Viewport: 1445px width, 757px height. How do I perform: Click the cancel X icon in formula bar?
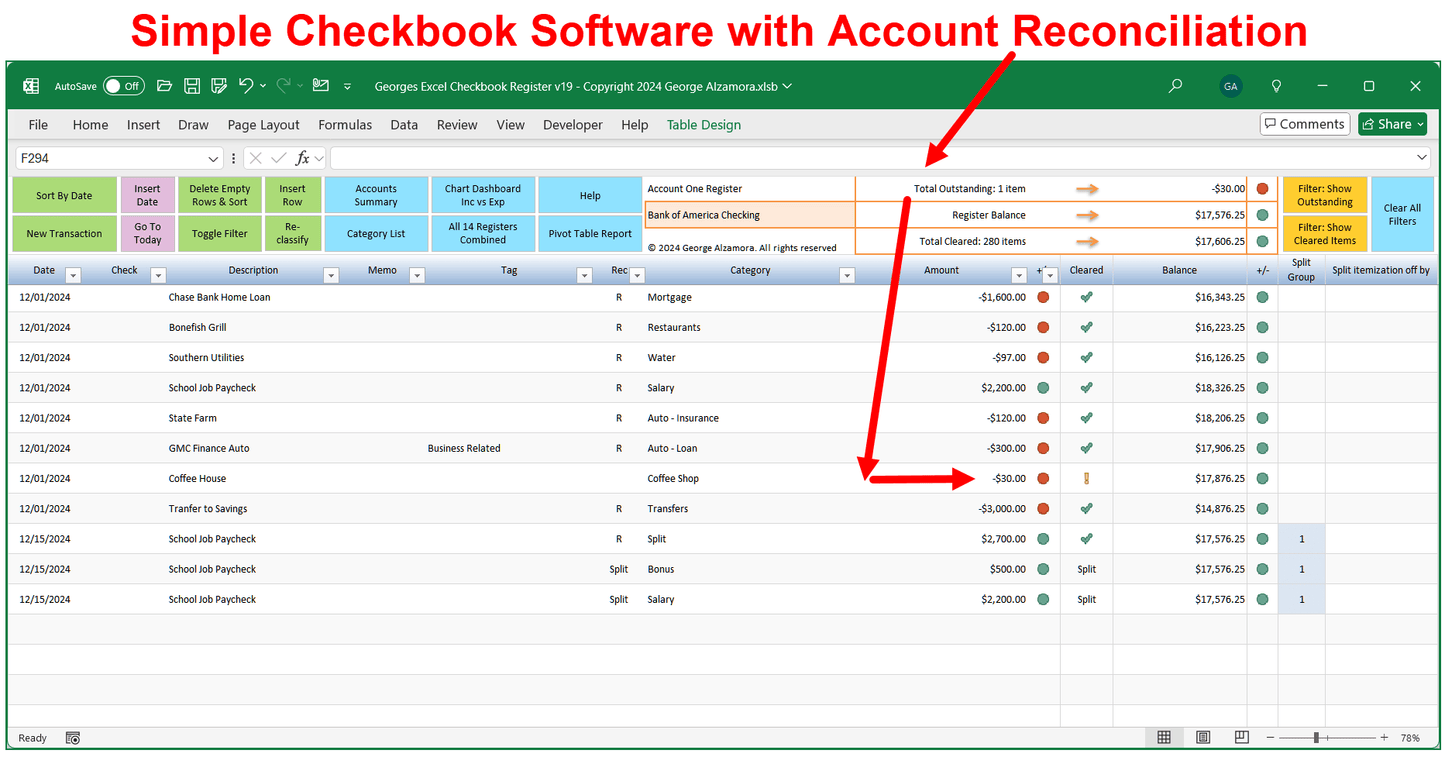[256, 158]
